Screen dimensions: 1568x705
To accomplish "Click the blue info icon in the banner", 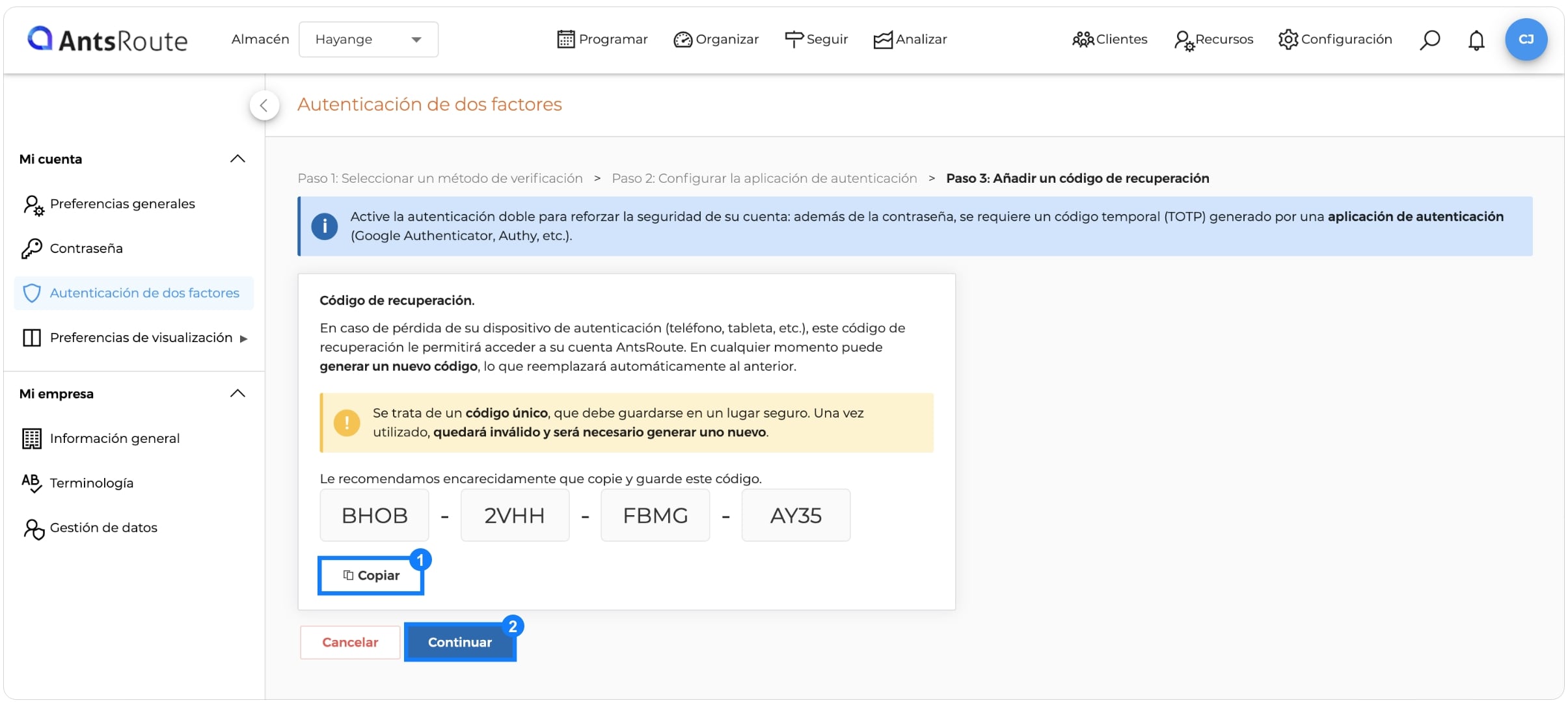I will point(325,226).
